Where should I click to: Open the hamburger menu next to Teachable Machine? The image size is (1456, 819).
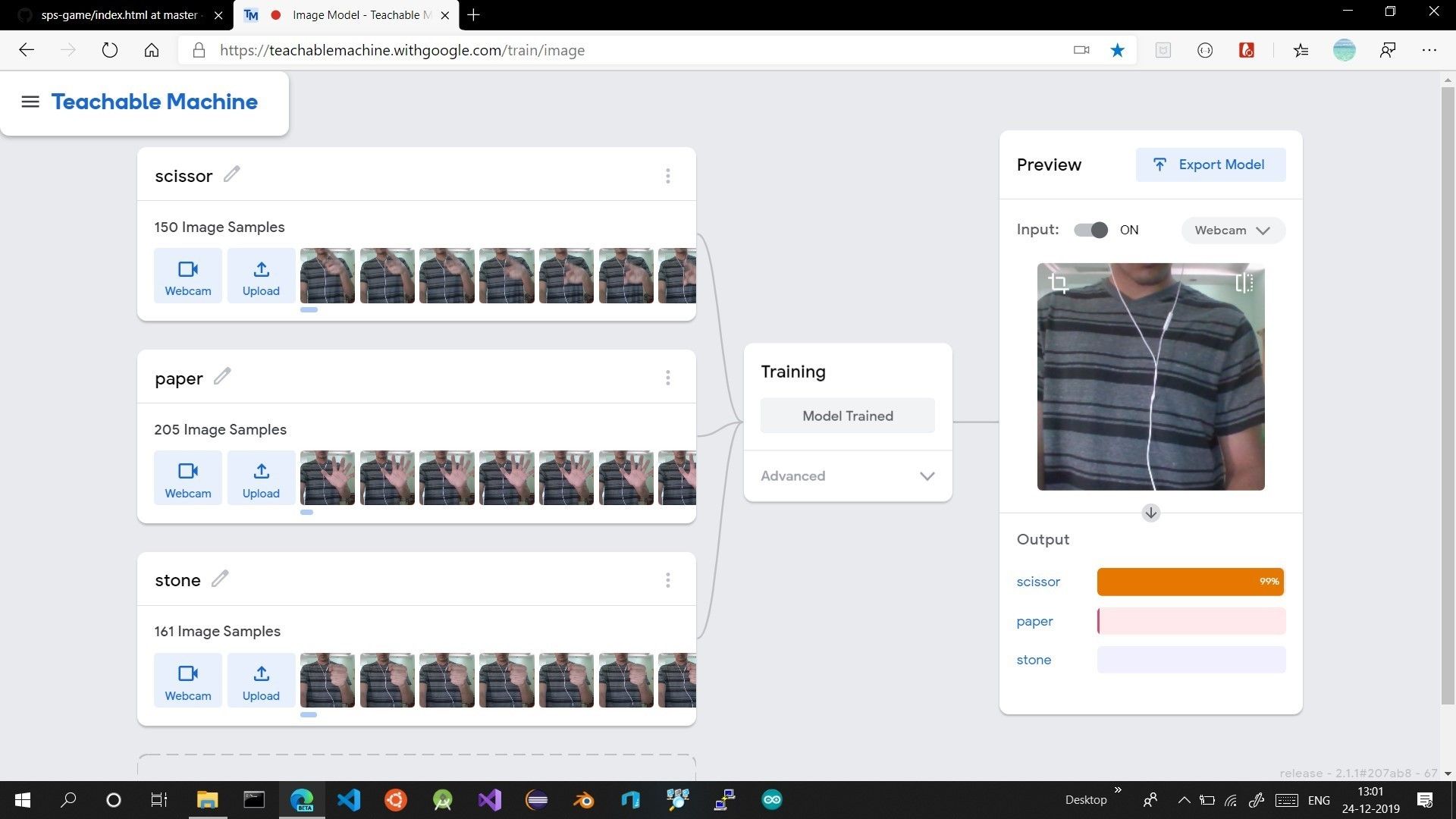click(30, 102)
